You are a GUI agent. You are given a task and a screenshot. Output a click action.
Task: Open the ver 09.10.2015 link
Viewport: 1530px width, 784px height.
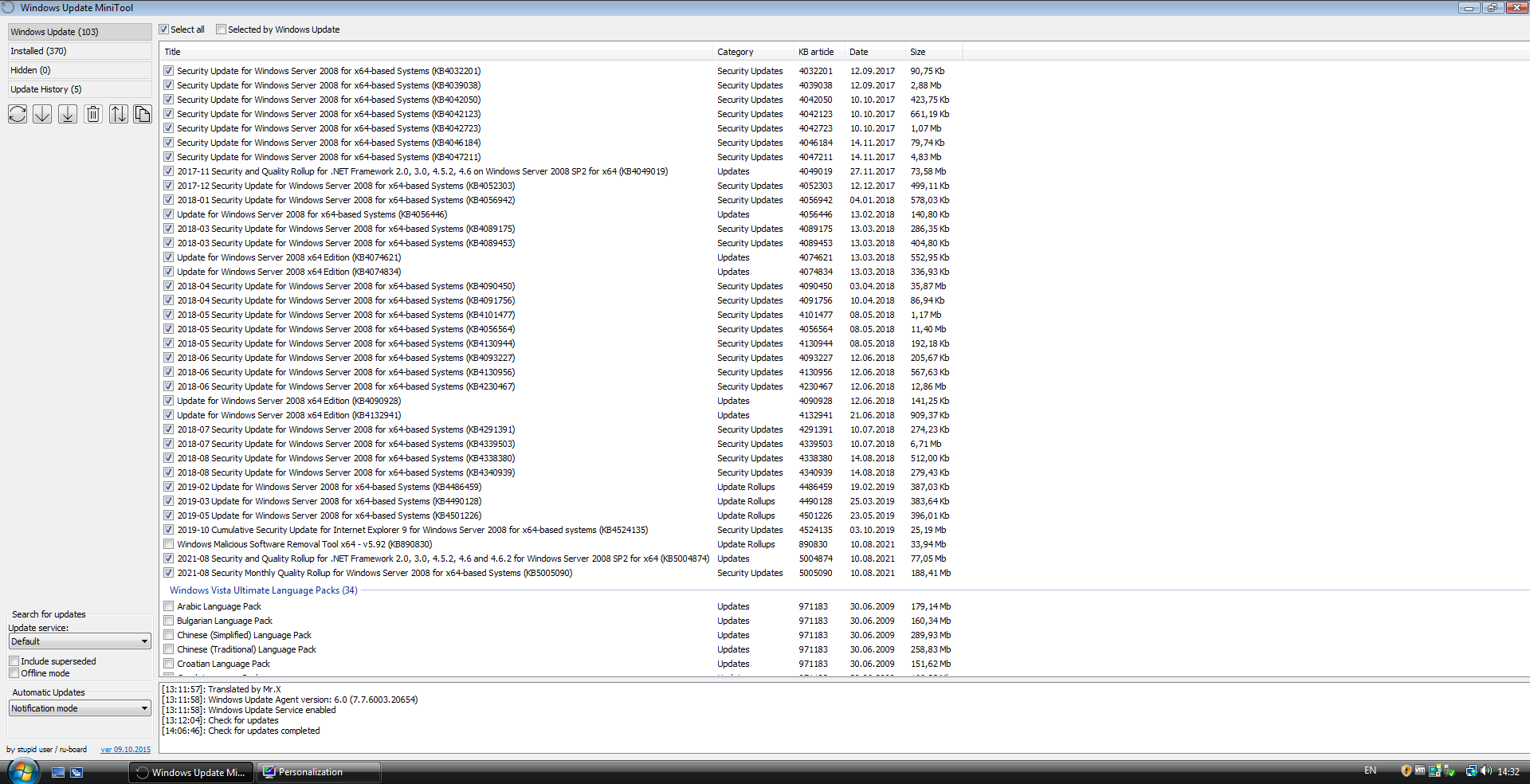[125, 749]
